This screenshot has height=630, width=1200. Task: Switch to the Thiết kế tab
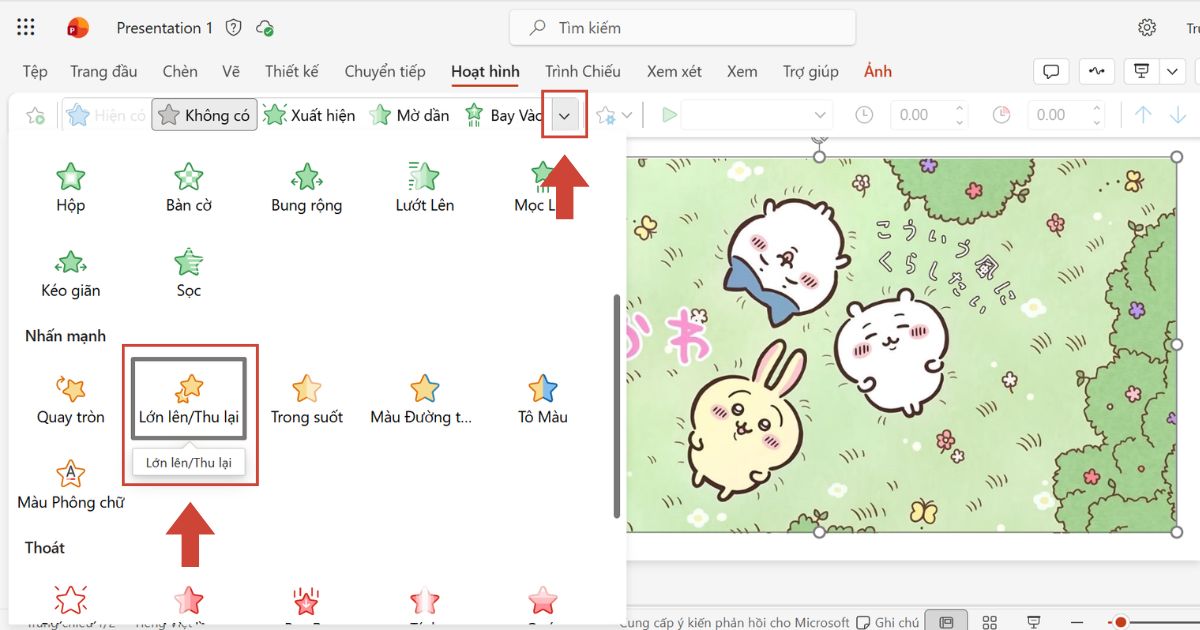292,71
